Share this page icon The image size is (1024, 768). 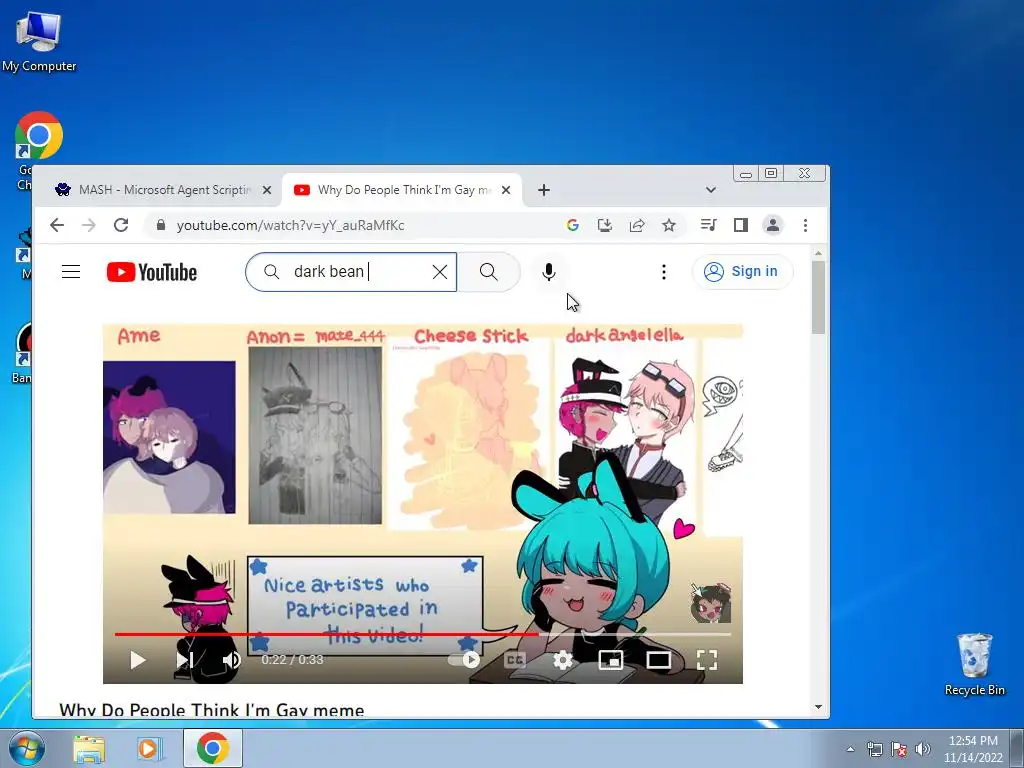pos(637,225)
